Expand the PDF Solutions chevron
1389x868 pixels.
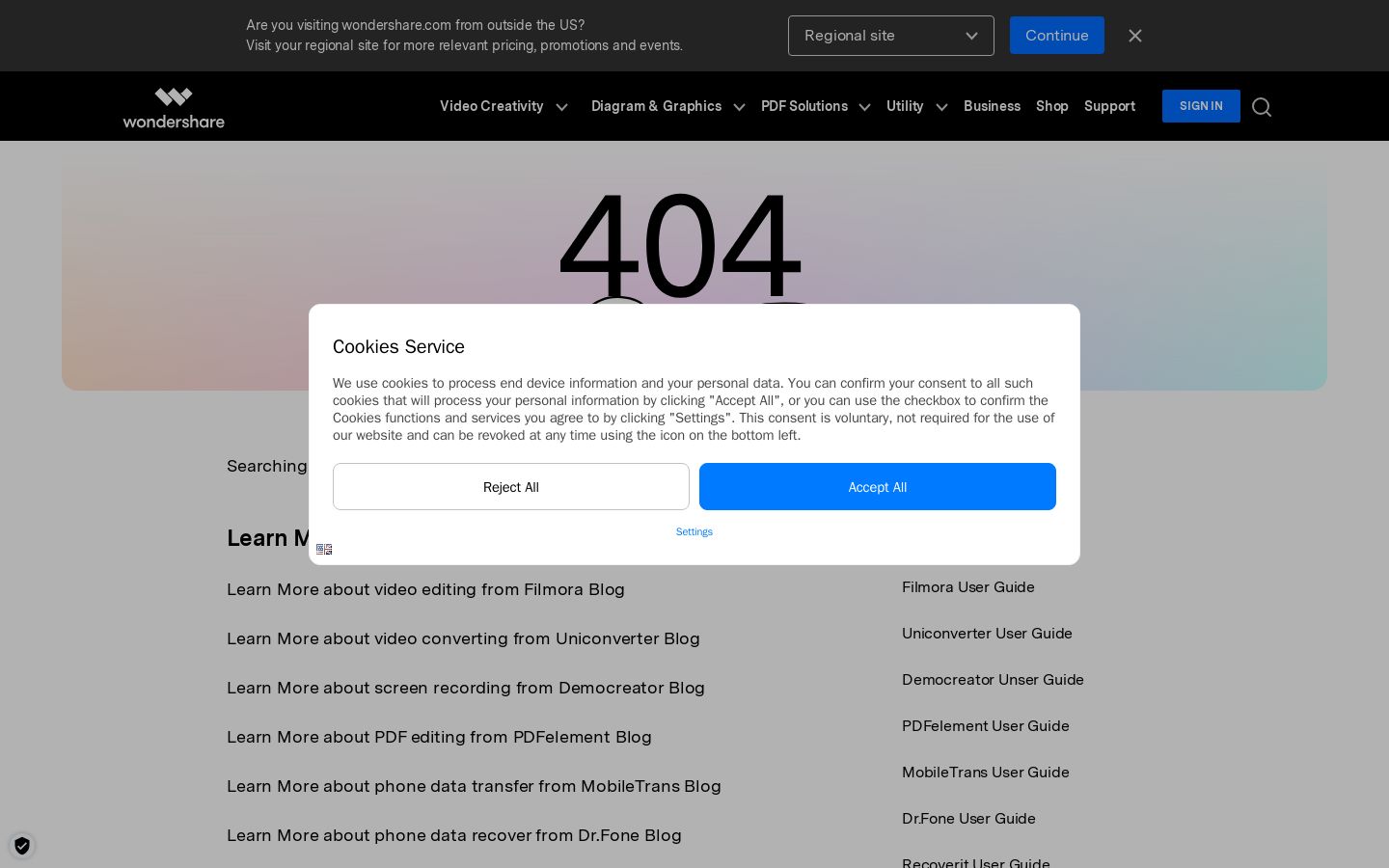coord(865,107)
